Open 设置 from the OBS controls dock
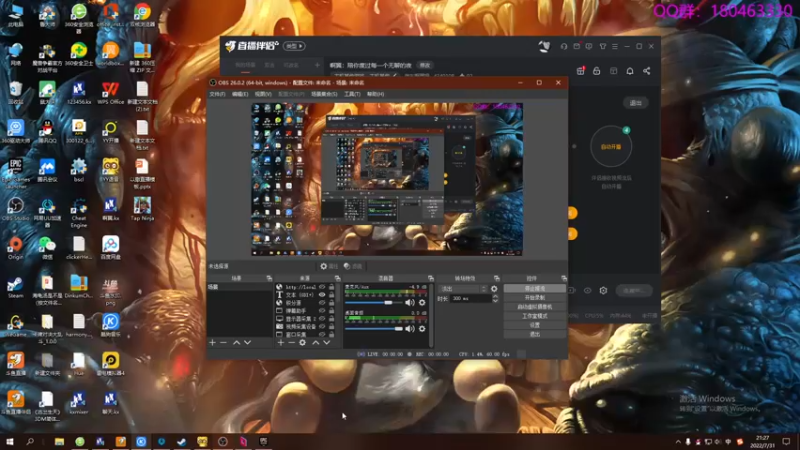 pos(535,325)
